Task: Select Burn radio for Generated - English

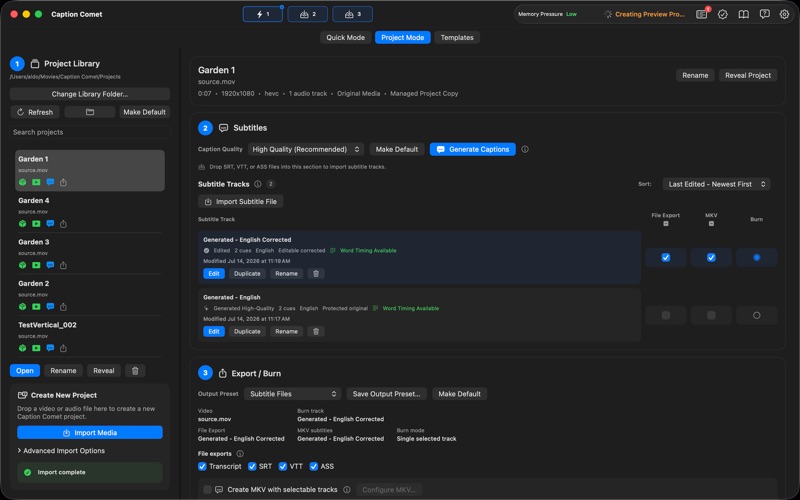Action: coord(756,315)
